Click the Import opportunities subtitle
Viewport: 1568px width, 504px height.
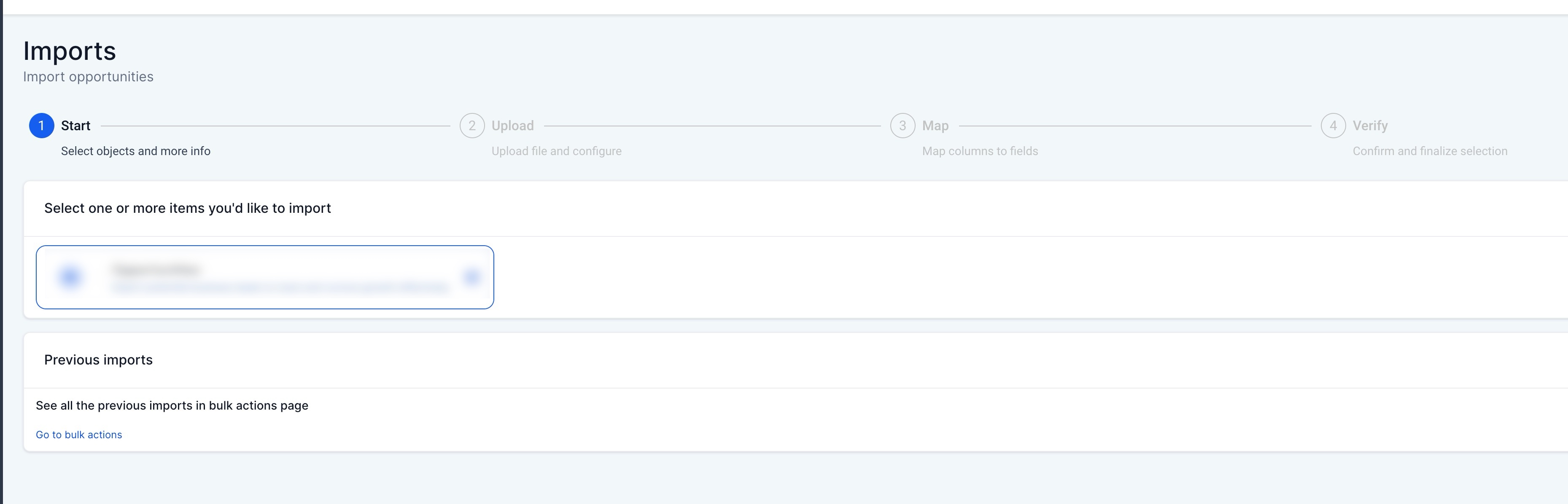coord(88,77)
